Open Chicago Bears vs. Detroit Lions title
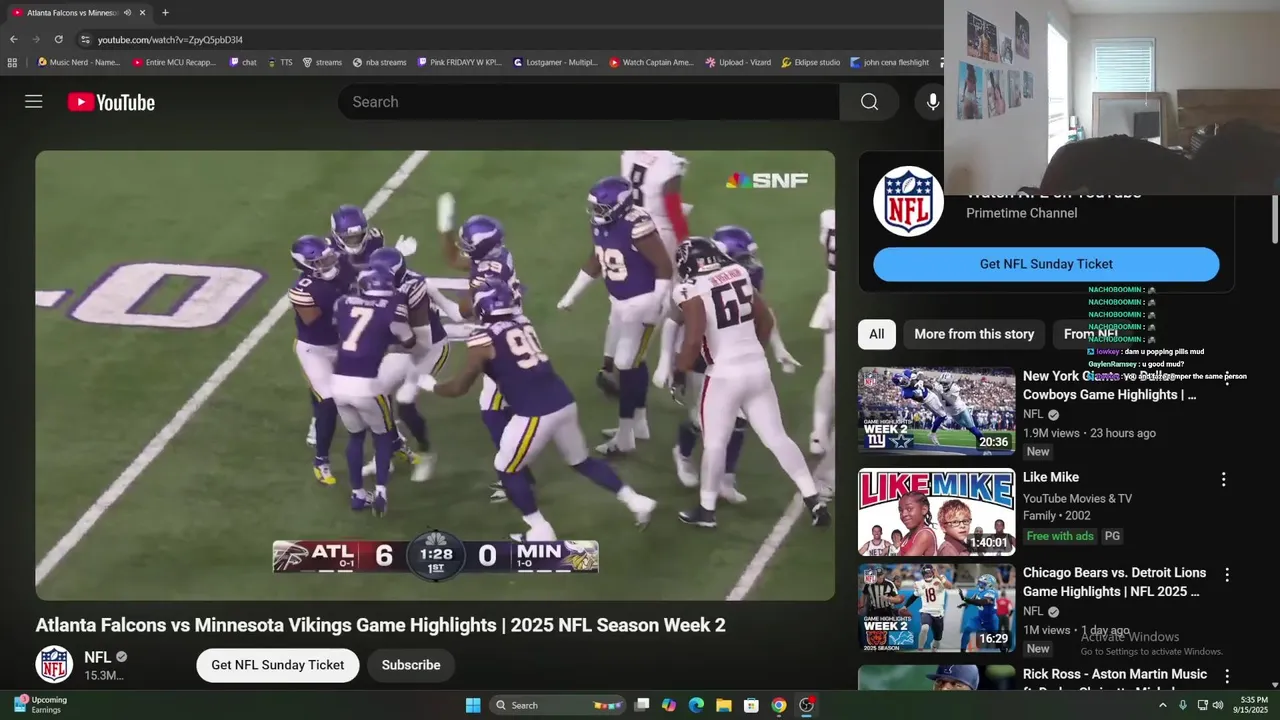1280x720 pixels. point(1115,582)
